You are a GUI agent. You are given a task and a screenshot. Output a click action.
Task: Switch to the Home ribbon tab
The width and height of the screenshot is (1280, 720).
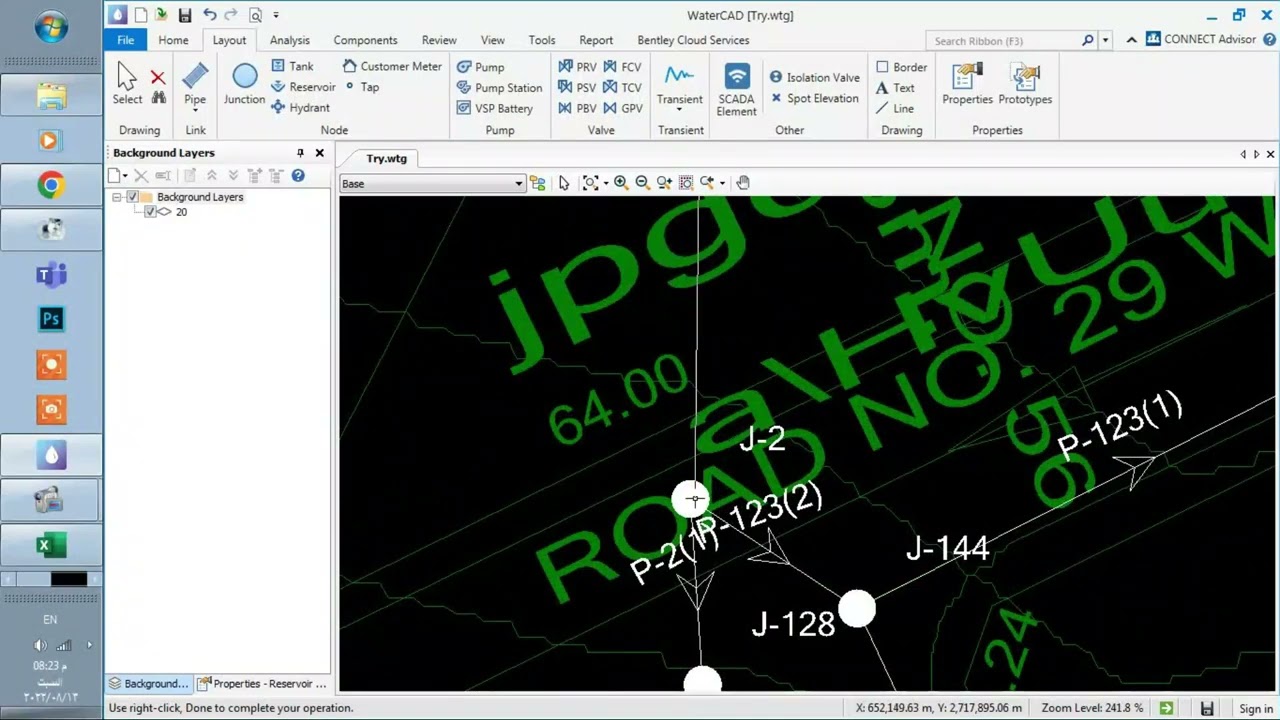173,40
